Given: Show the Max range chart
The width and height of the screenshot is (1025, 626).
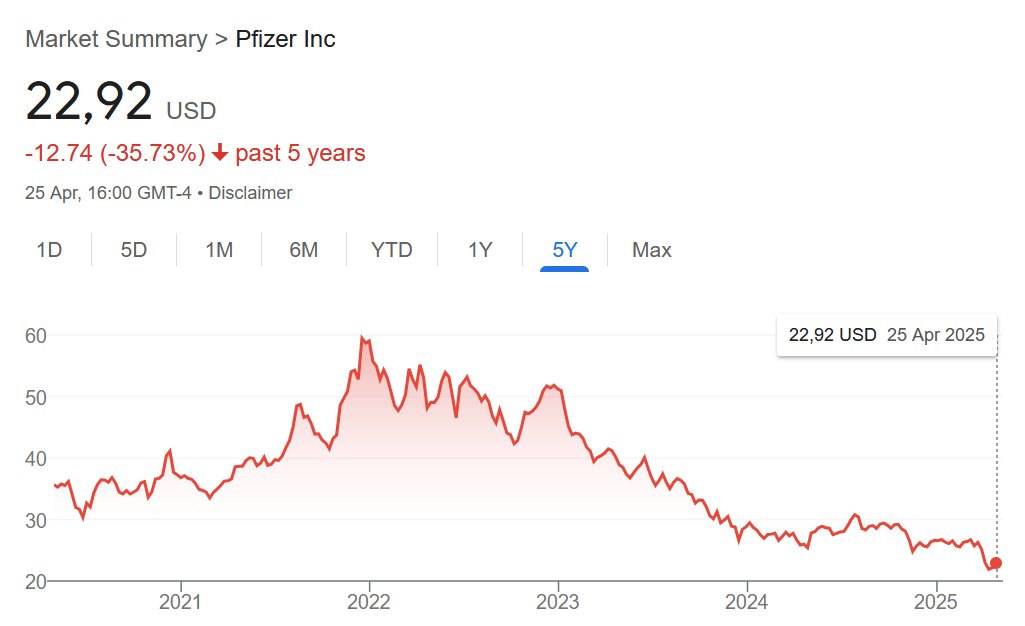Looking at the screenshot, I should coord(652,250).
